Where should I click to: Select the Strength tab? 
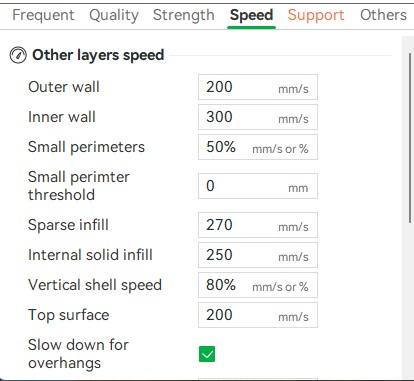click(x=184, y=15)
